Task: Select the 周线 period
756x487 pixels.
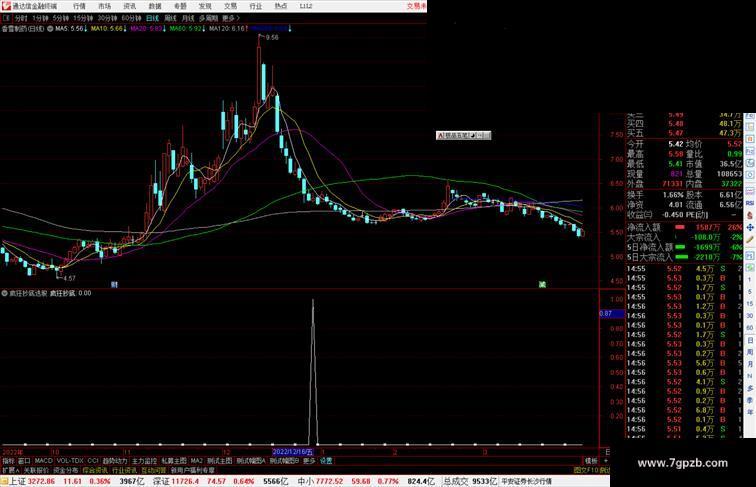Action: point(170,18)
